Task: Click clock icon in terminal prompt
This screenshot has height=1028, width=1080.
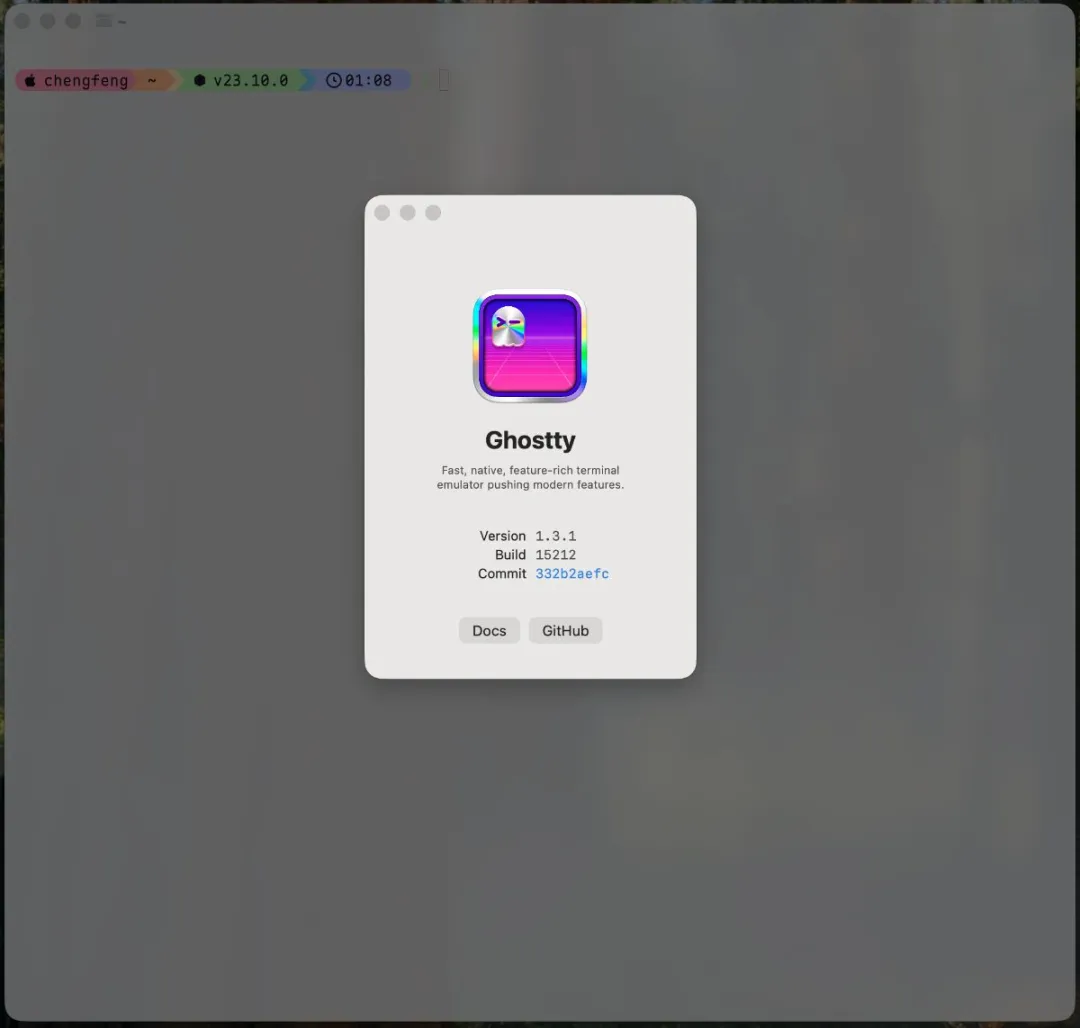Action: 333,81
